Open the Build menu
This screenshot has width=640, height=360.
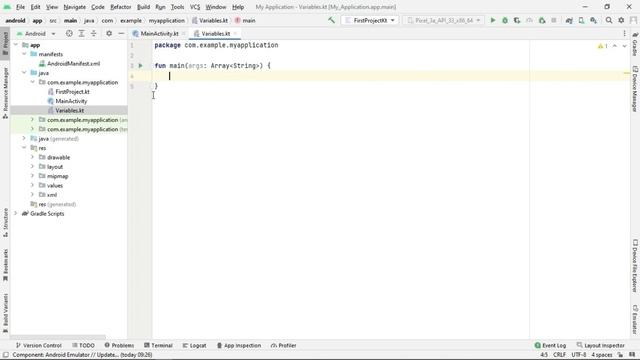tap(143, 7)
